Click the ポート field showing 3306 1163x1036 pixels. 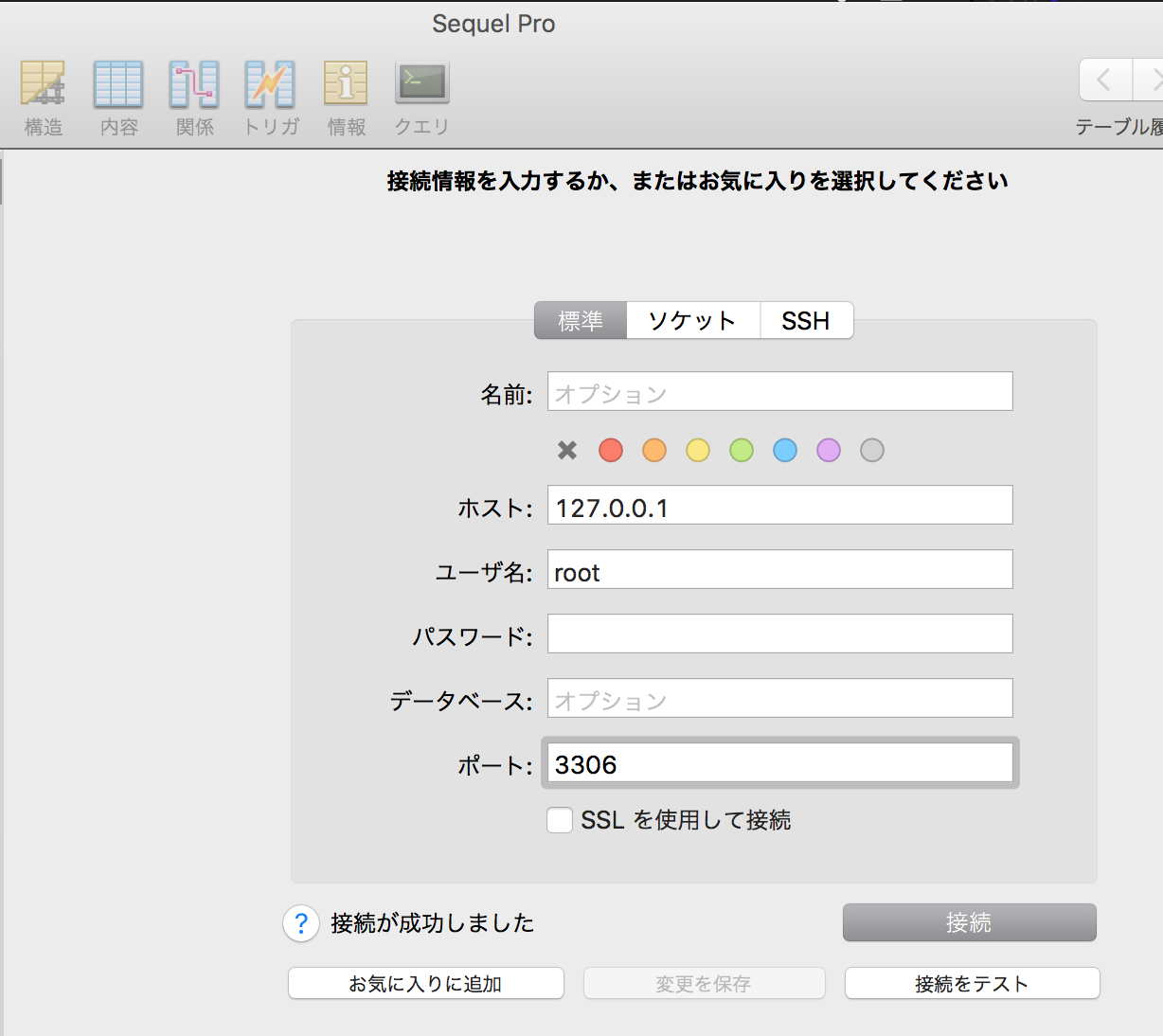[780, 762]
